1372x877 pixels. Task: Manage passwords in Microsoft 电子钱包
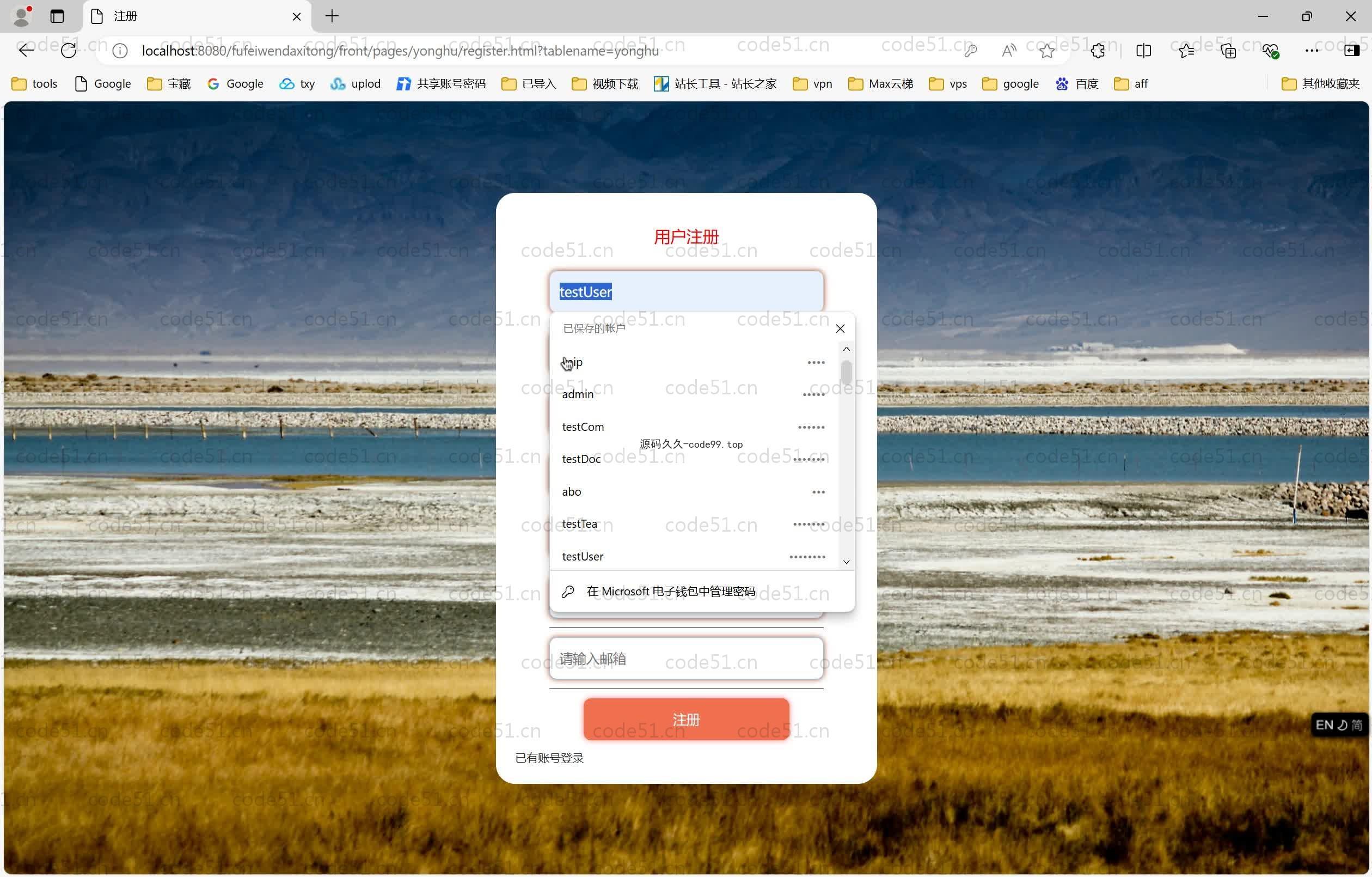(702, 592)
